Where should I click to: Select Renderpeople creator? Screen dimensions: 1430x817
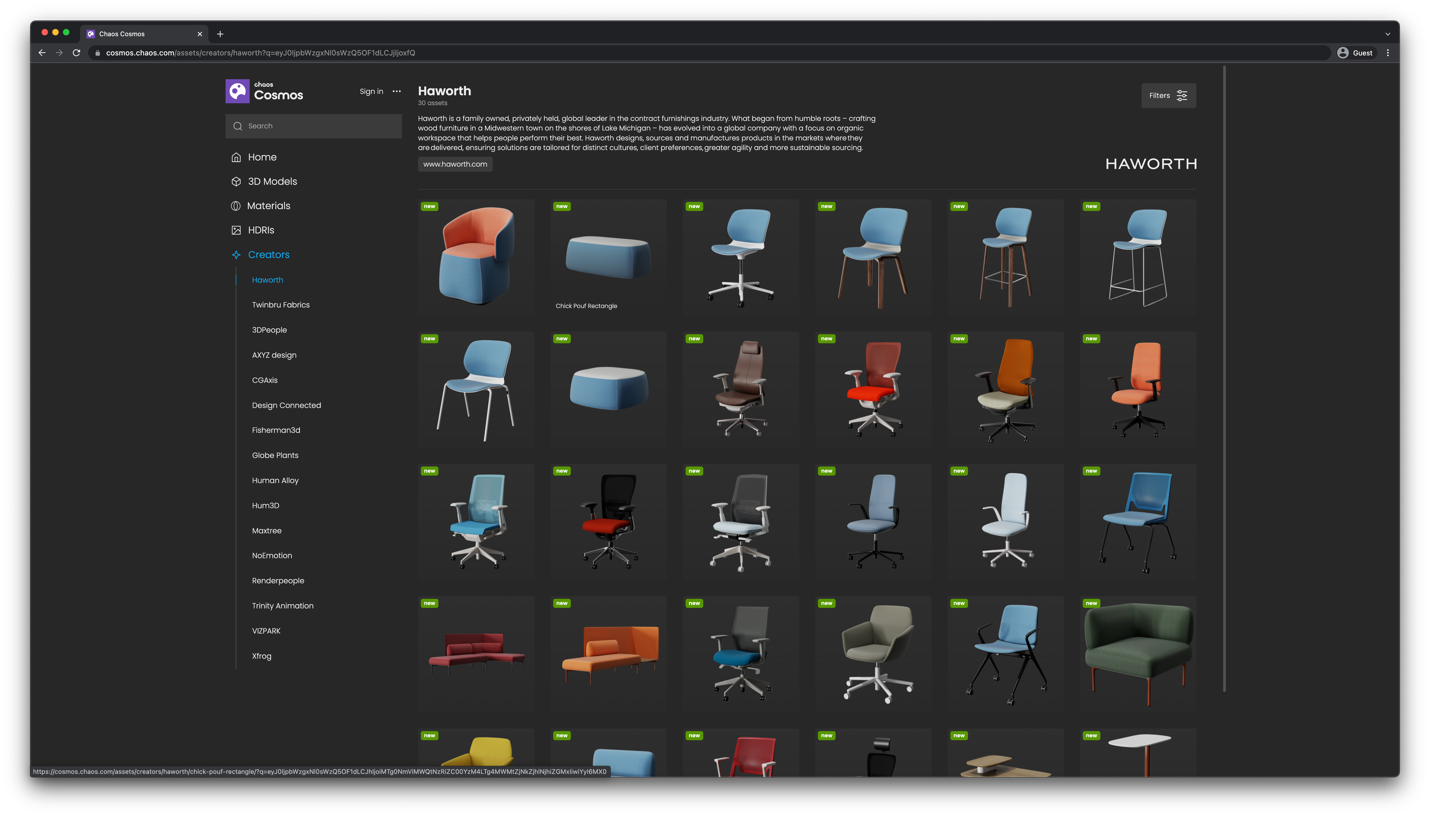coord(278,581)
